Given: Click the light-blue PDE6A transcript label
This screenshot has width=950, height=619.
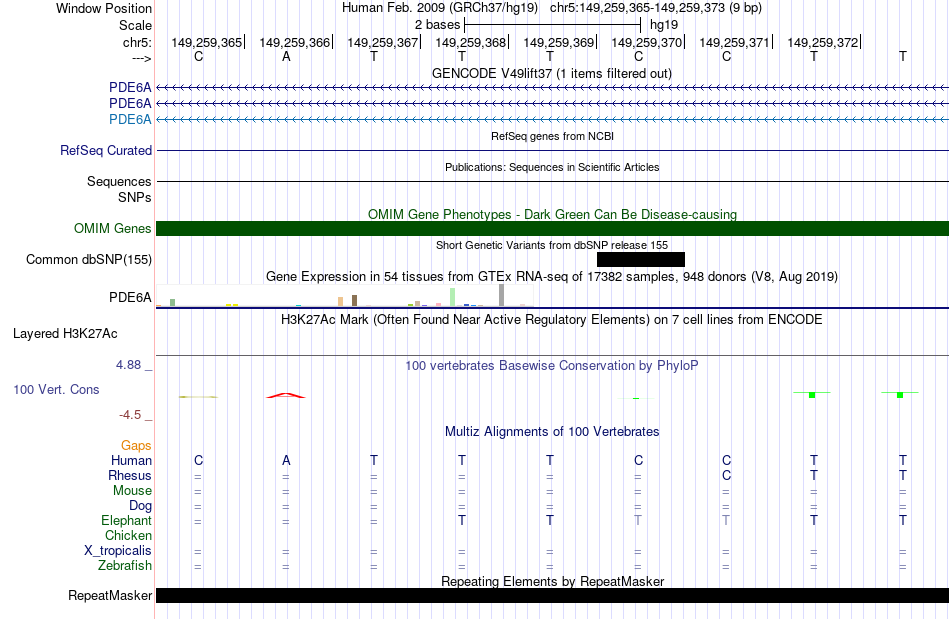Looking at the screenshot, I should point(130,119).
